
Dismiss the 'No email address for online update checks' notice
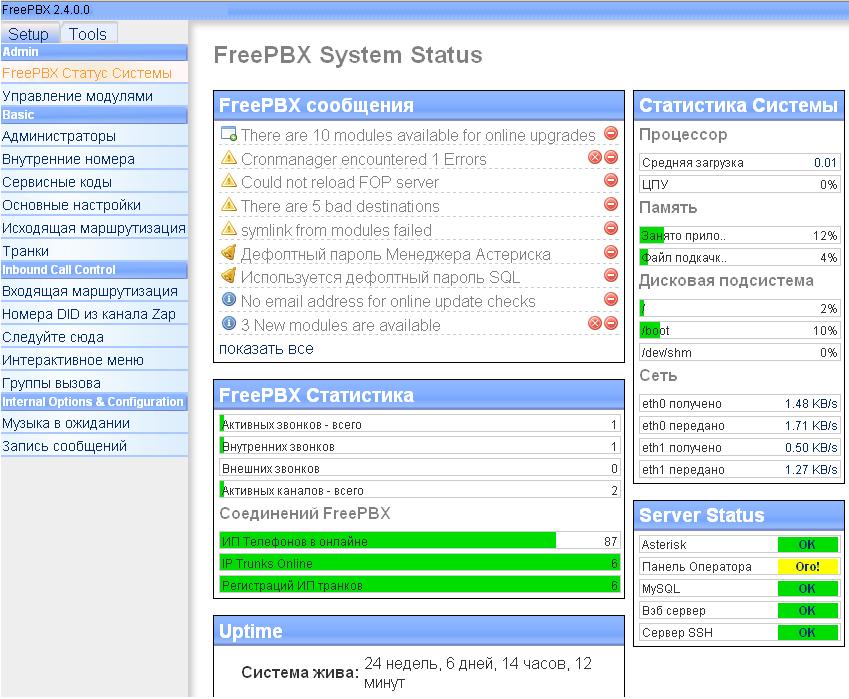tap(611, 299)
